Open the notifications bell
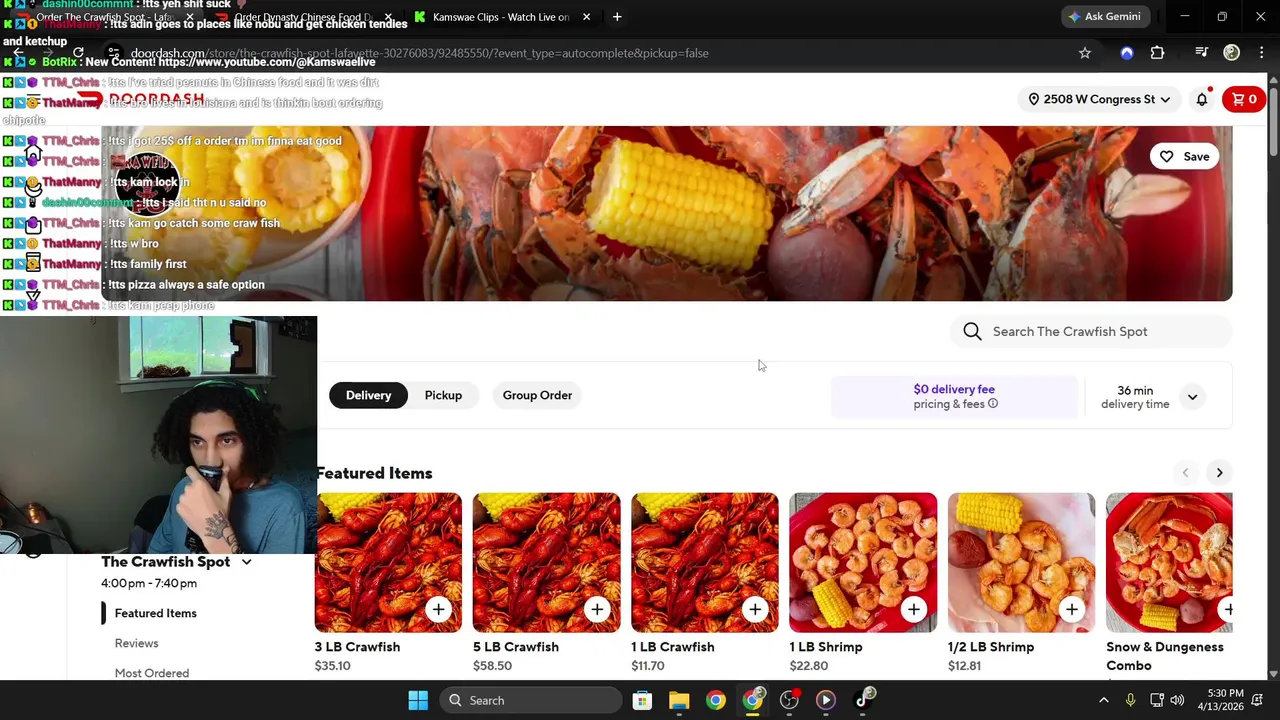This screenshot has width=1280, height=720. tap(1202, 99)
